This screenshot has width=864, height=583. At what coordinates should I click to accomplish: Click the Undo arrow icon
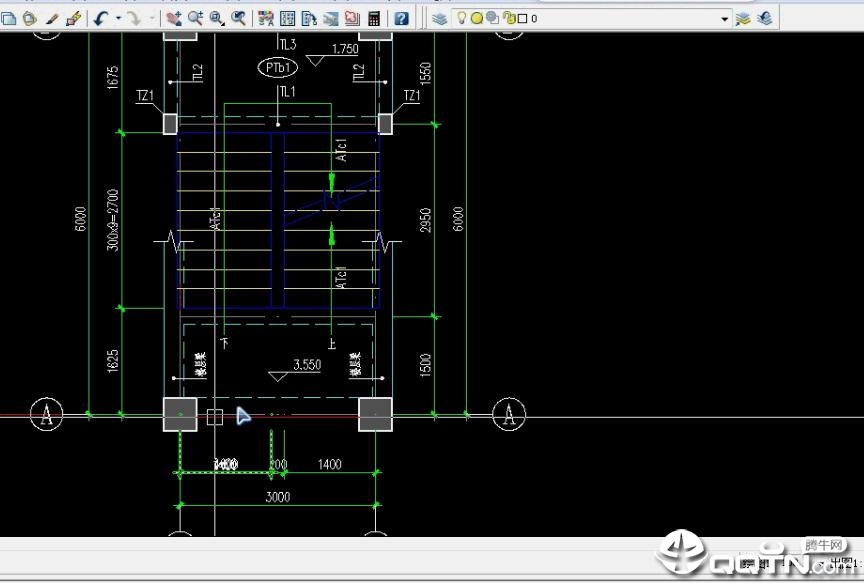(x=102, y=18)
